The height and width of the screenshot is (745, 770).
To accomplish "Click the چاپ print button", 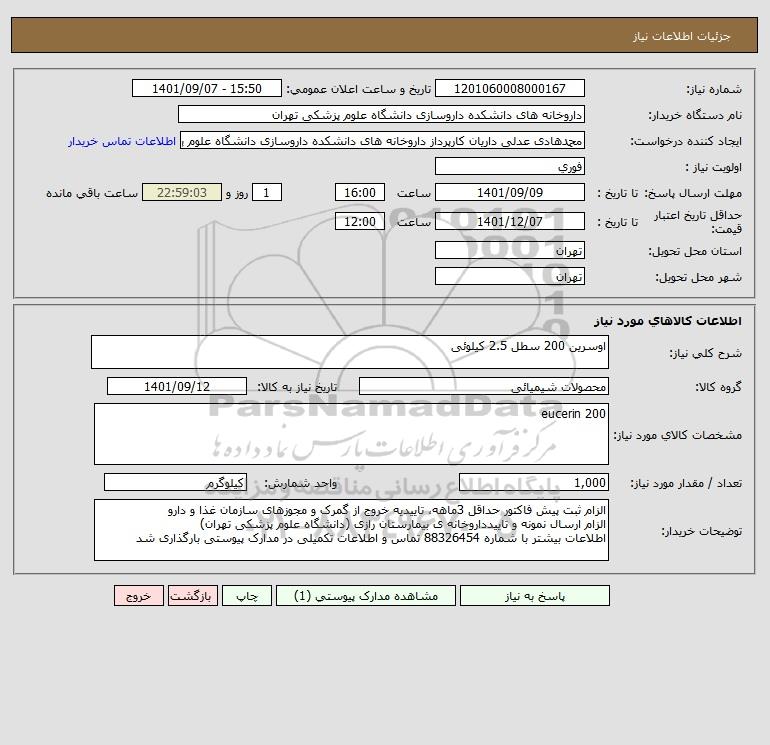I will (247, 596).
